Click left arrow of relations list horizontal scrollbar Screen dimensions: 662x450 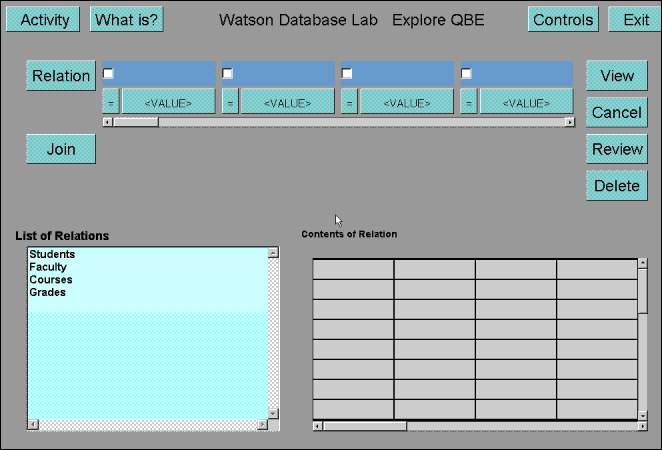coord(33,424)
